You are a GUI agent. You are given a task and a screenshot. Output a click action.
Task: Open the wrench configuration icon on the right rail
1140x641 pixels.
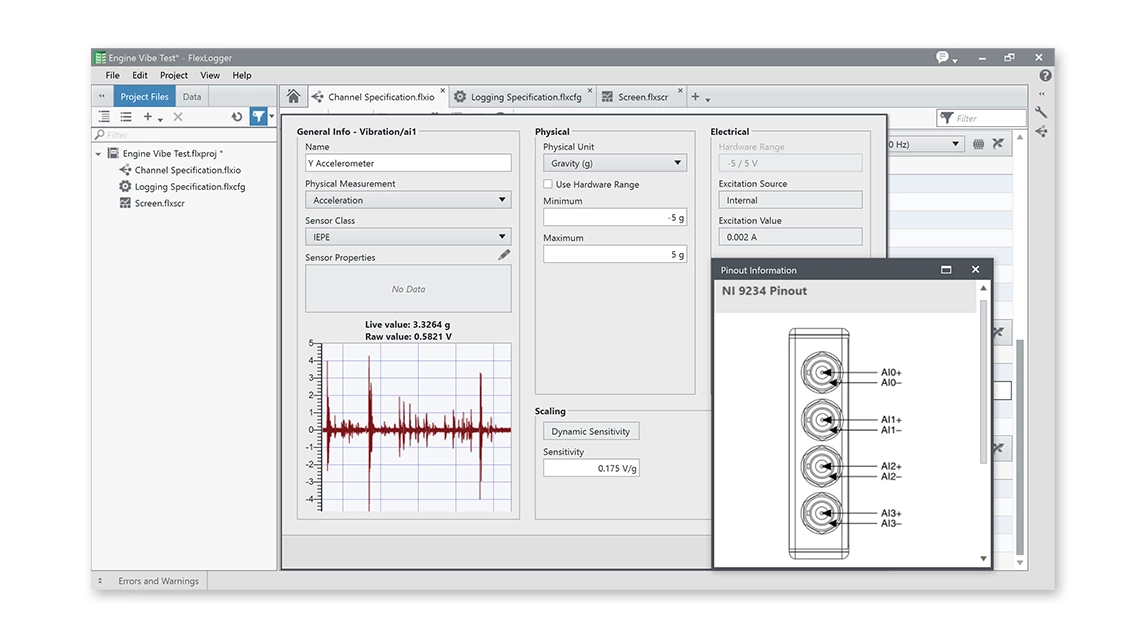1041,112
